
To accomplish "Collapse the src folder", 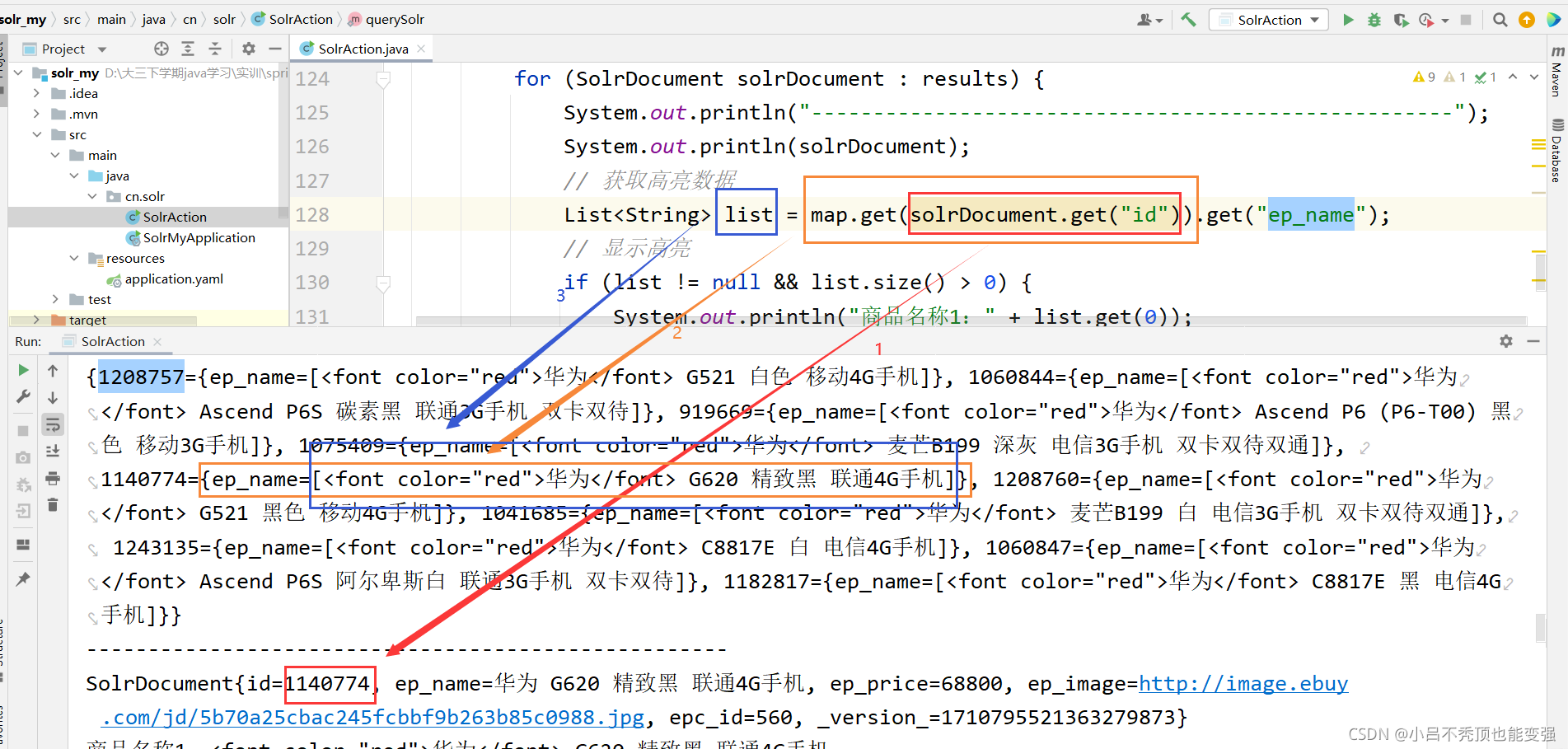I will (x=36, y=134).
